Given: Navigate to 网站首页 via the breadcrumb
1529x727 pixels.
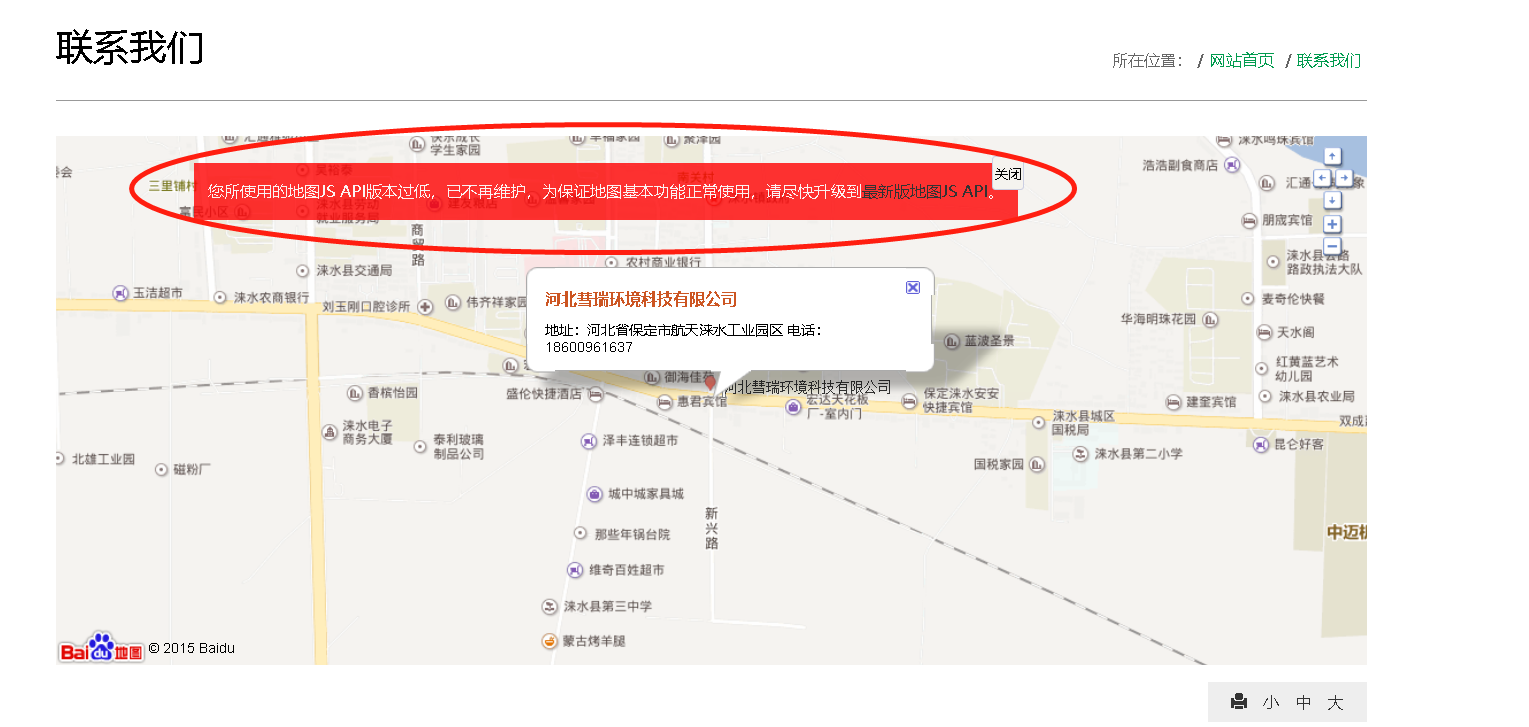Looking at the screenshot, I should click(1242, 60).
